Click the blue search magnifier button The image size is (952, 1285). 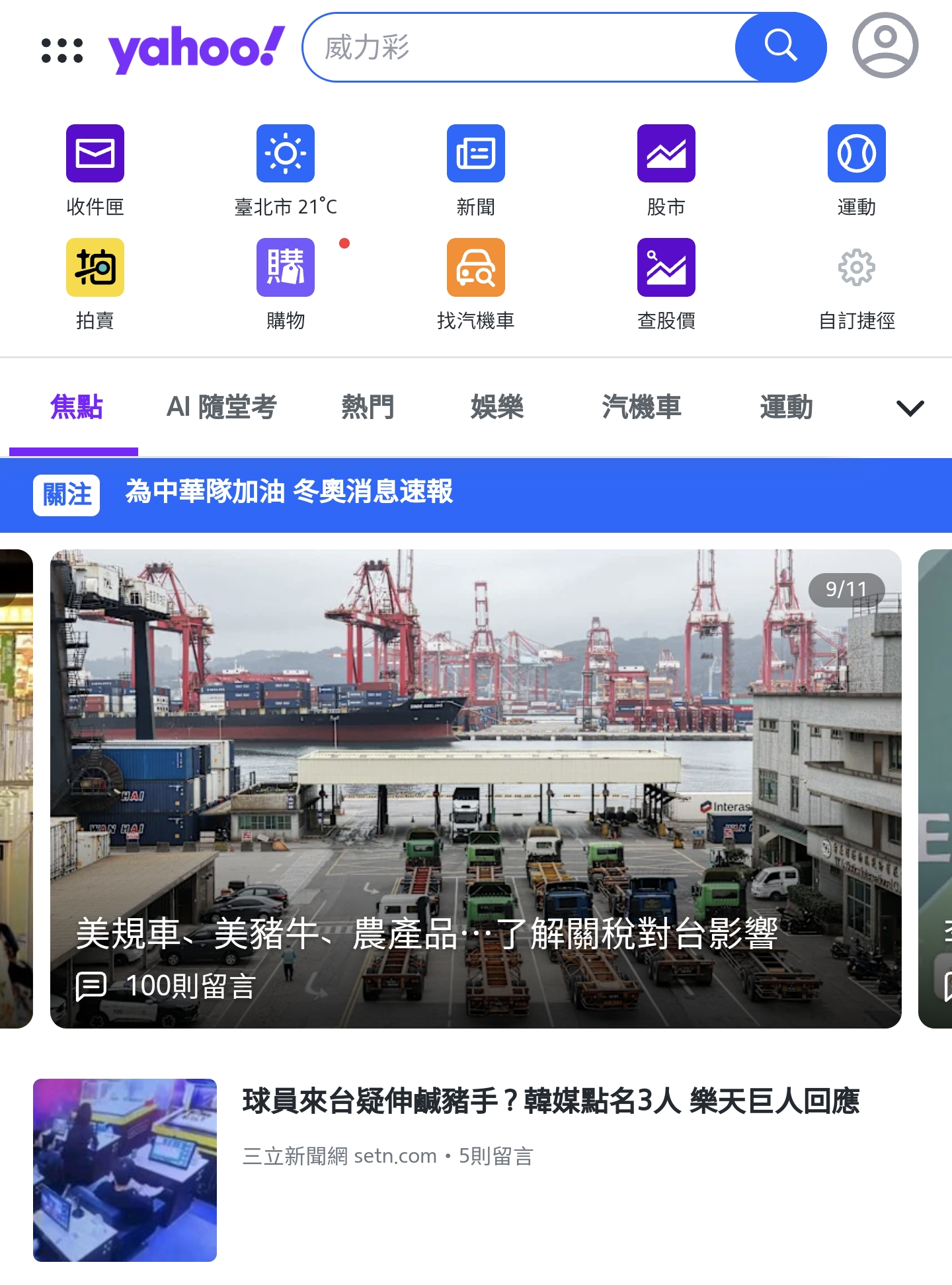[780, 48]
